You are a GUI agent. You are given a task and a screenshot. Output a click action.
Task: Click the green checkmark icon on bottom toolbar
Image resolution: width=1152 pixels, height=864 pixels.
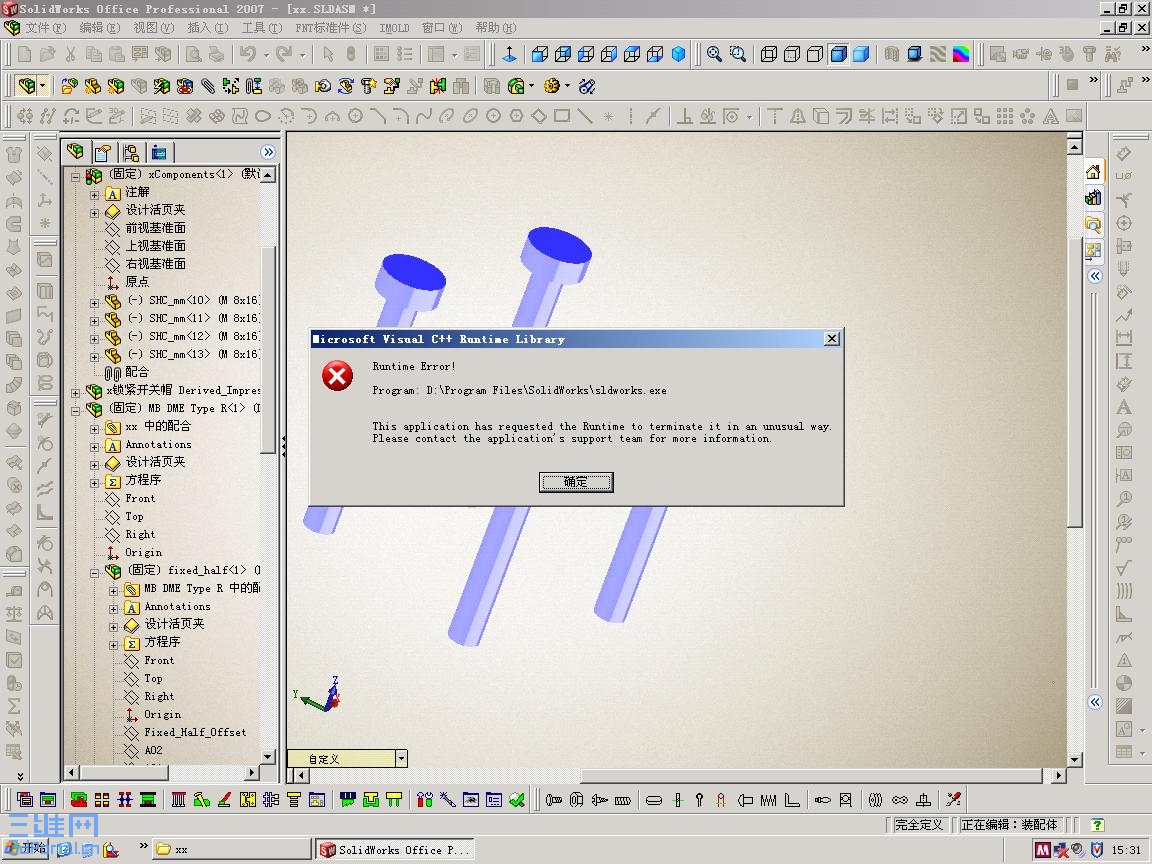517,799
